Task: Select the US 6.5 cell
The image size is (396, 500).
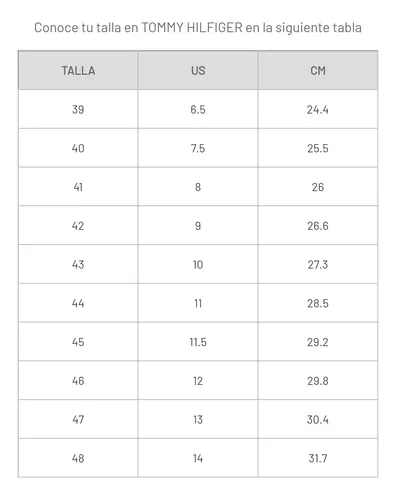Action: (x=198, y=109)
